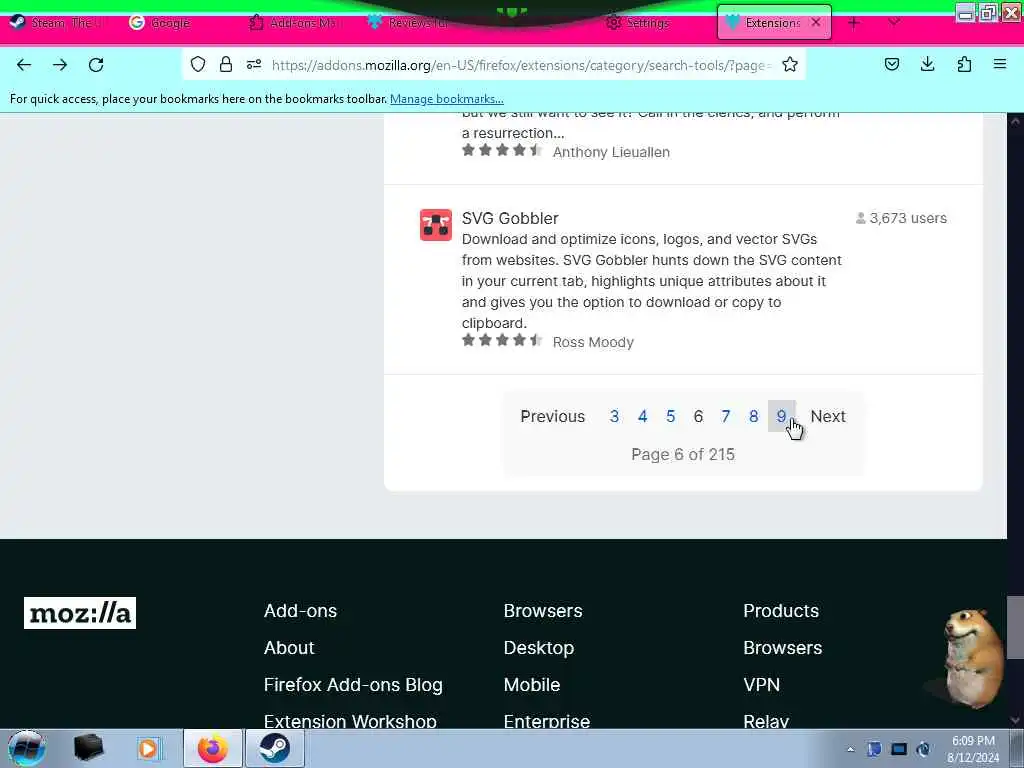List all tabs with the chevron
Viewport: 1024px width, 768px height.
tap(894, 22)
